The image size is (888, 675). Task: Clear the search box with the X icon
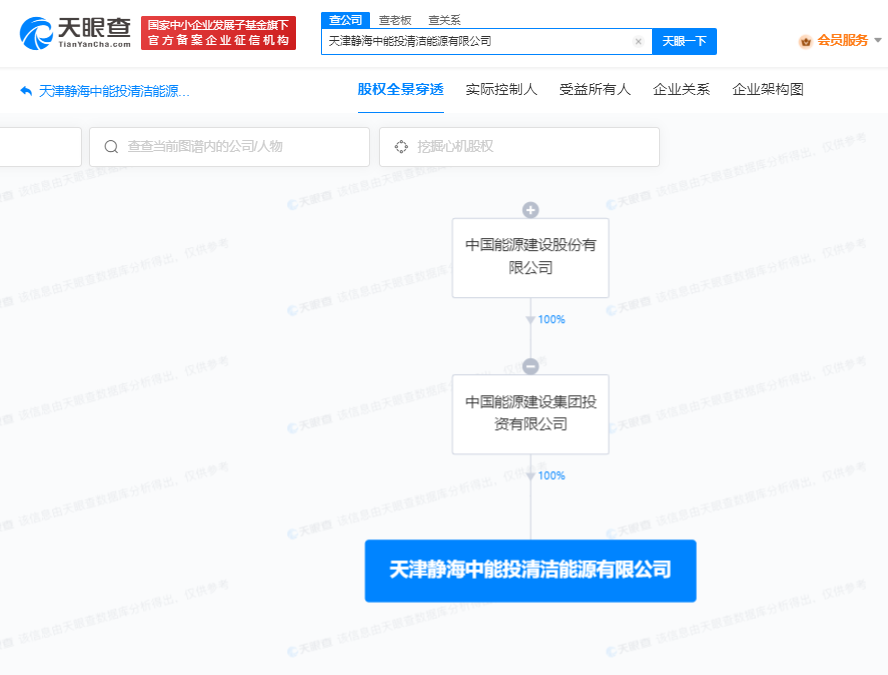[638, 41]
